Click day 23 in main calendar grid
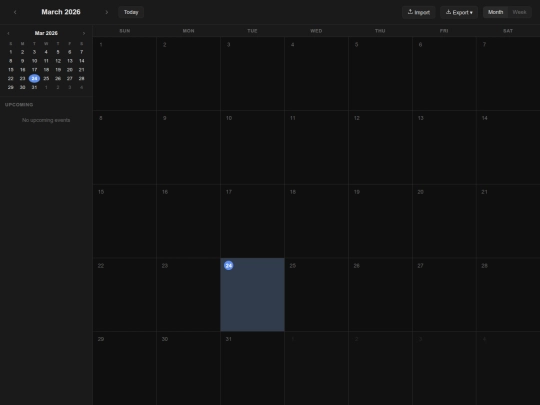Image resolution: width=540 pixels, height=405 pixels. click(x=188, y=294)
